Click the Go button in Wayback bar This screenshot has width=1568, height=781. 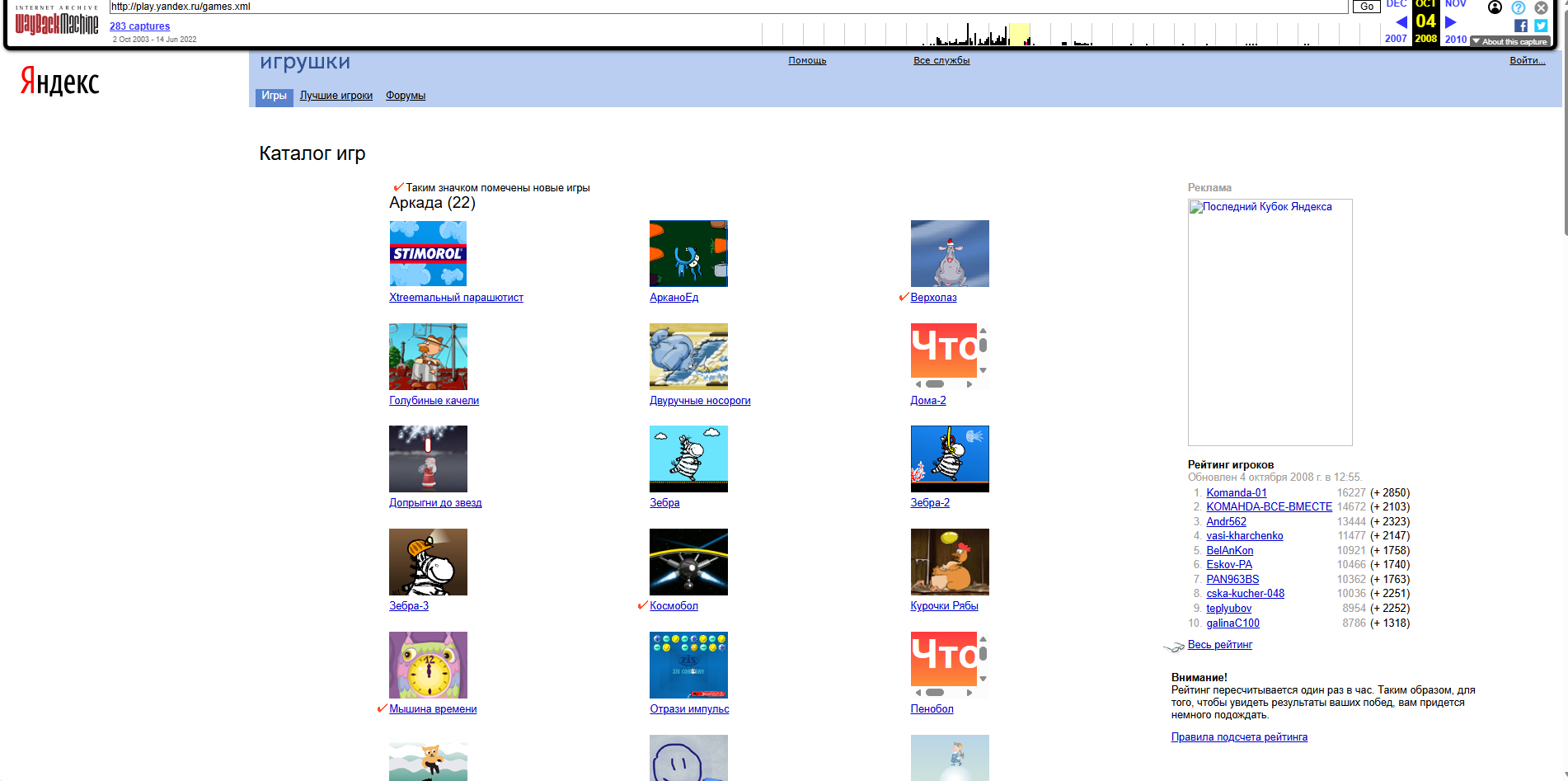pyautogui.click(x=1366, y=7)
